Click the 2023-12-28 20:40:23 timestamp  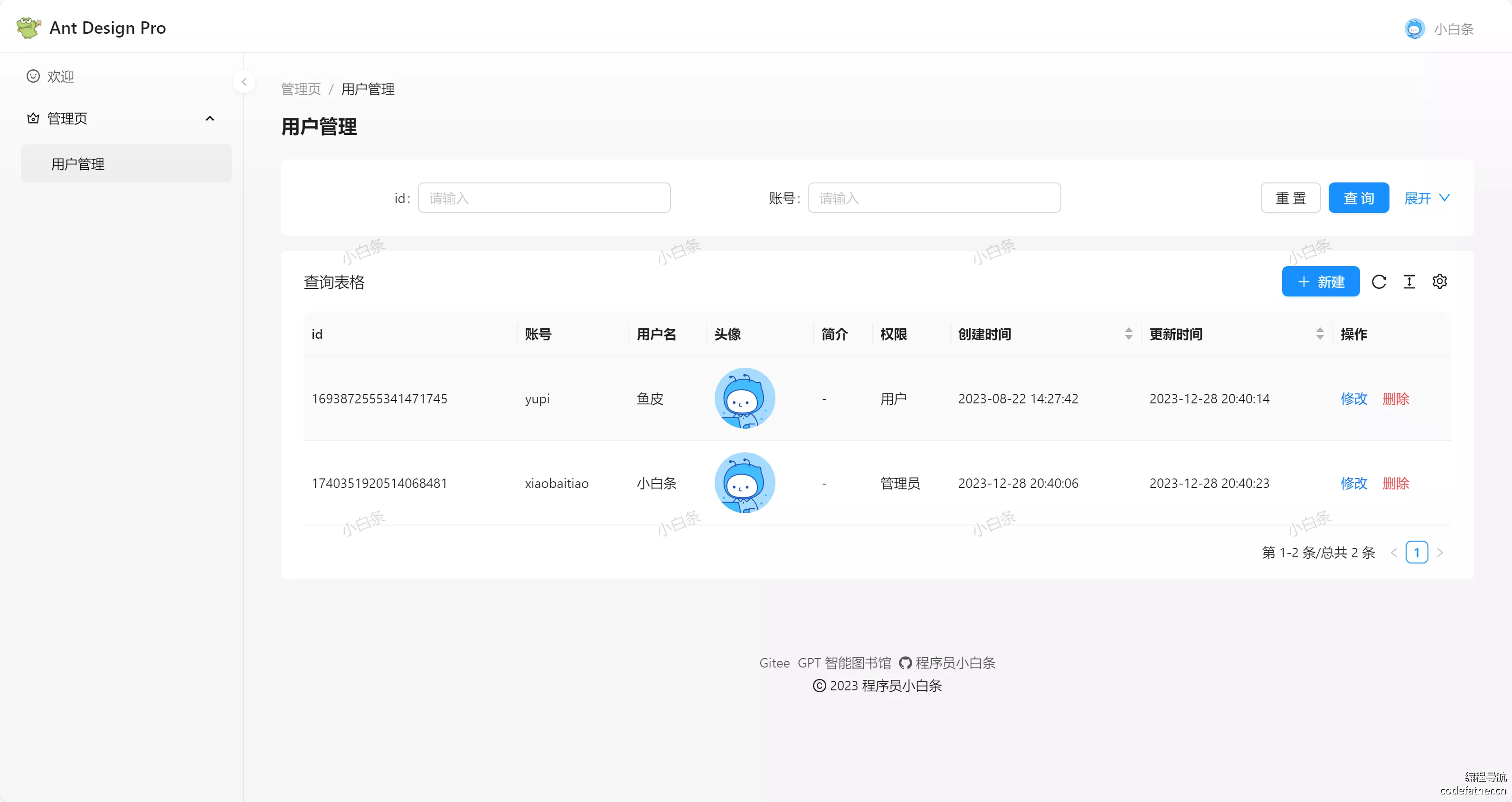pyautogui.click(x=1209, y=483)
